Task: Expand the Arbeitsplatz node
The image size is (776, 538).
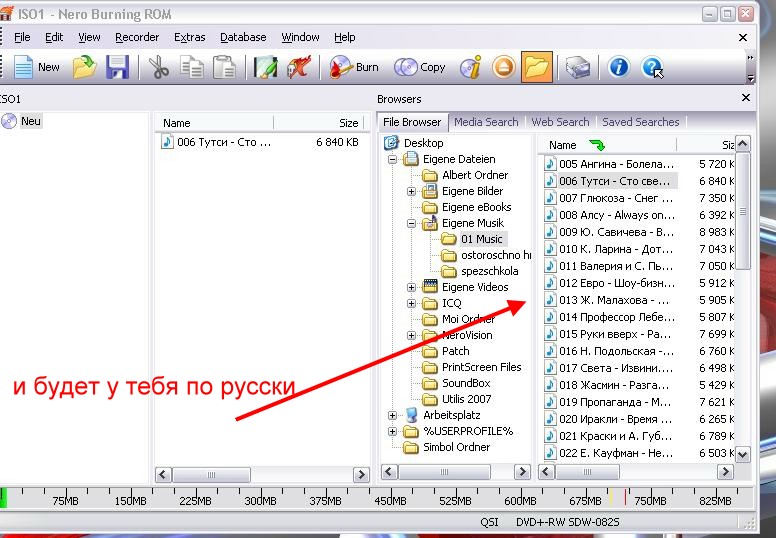Action: [392, 415]
